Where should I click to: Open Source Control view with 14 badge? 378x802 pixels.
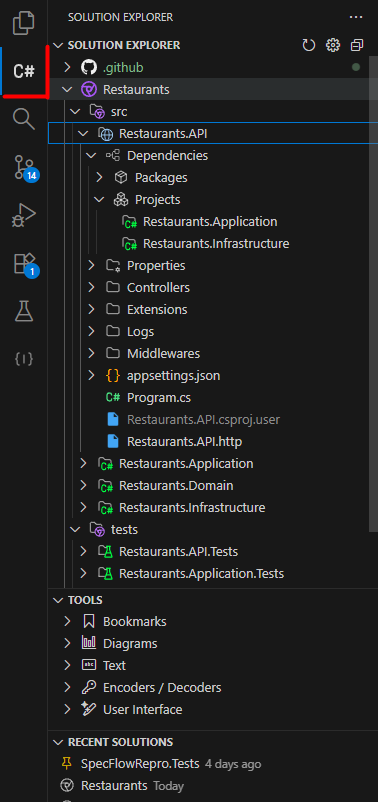coord(25,168)
